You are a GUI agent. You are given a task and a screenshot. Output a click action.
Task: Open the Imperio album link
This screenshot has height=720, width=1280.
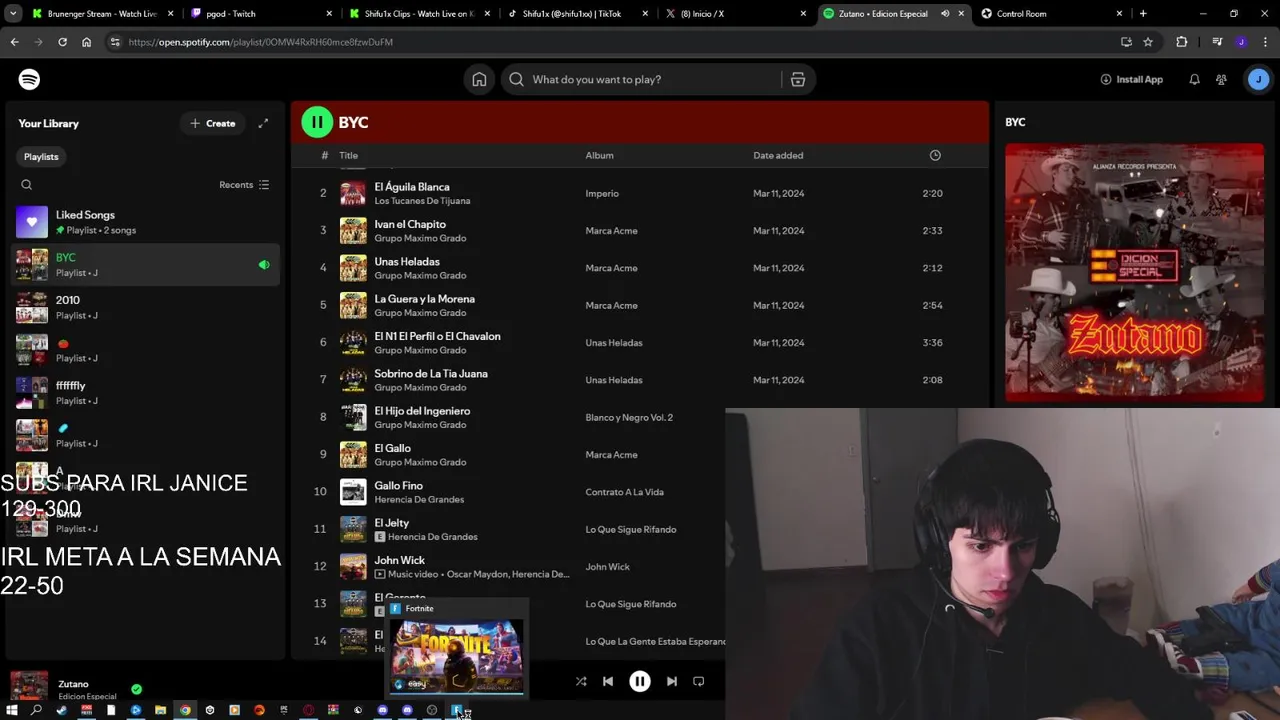tap(602, 193)
